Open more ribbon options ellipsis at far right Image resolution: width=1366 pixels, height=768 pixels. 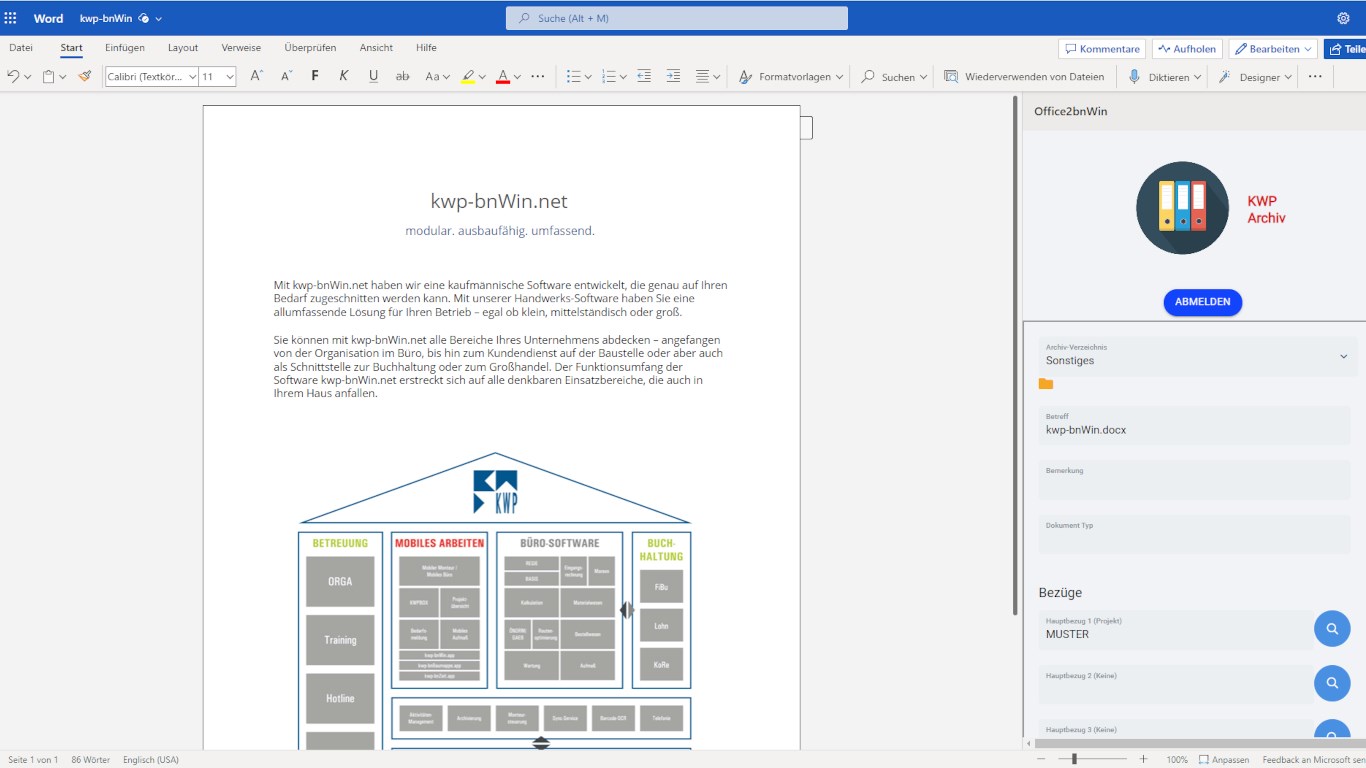click(x=1315, y=76)
